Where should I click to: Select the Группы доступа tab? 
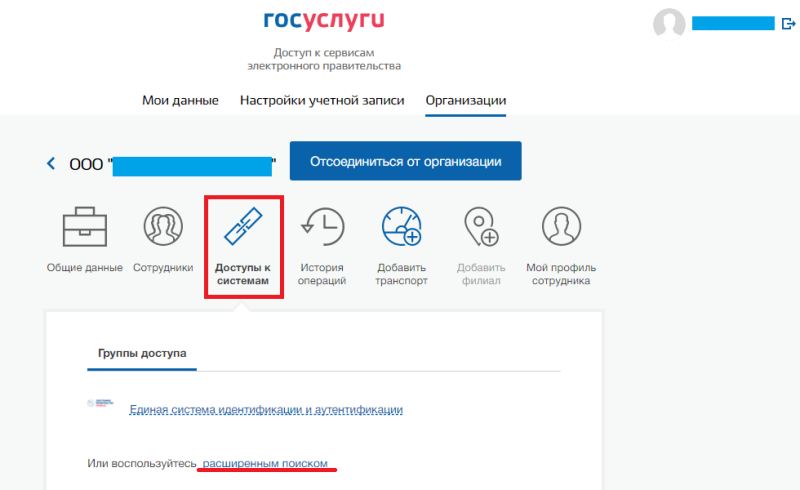(x=142, y=353)
